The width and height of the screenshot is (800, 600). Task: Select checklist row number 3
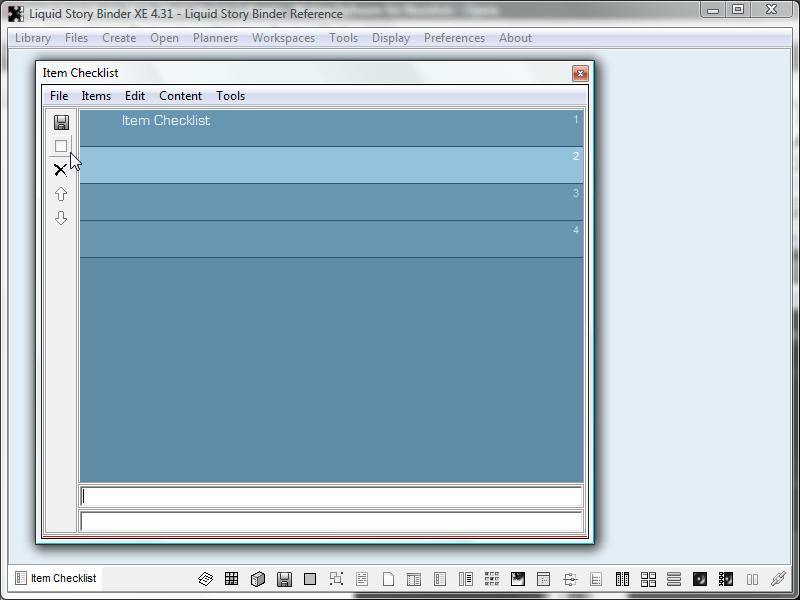[330, 202]
